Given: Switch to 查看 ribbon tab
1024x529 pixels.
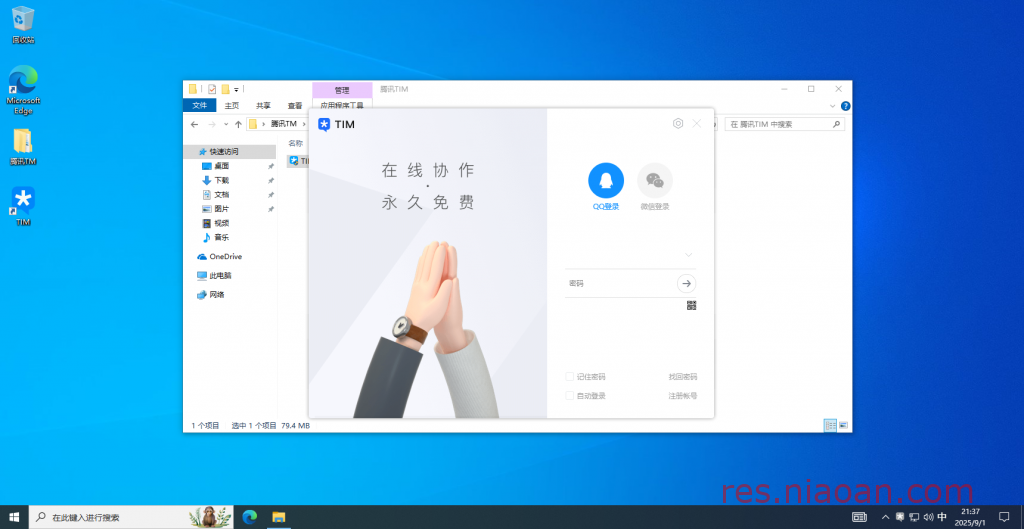Looking at the screenshot, I should pos(295,106).
